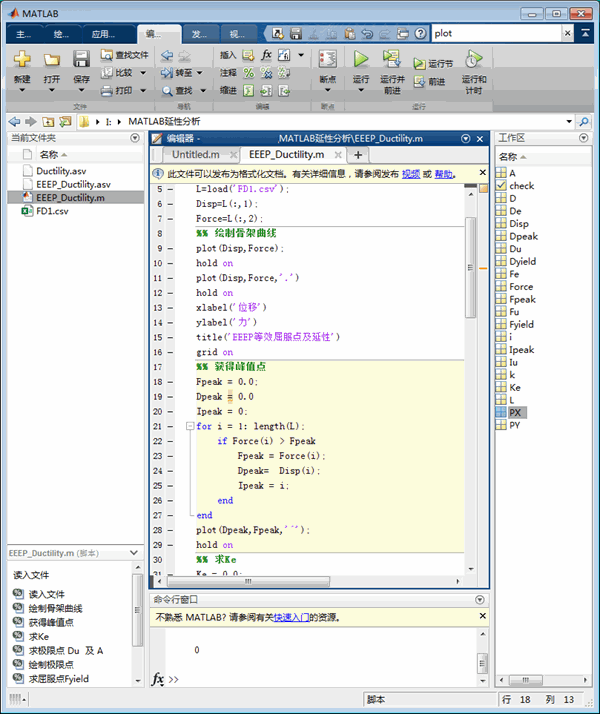Add comment using the green percent icon
This screenshot has width=600, height=714.
click(248, 72)
